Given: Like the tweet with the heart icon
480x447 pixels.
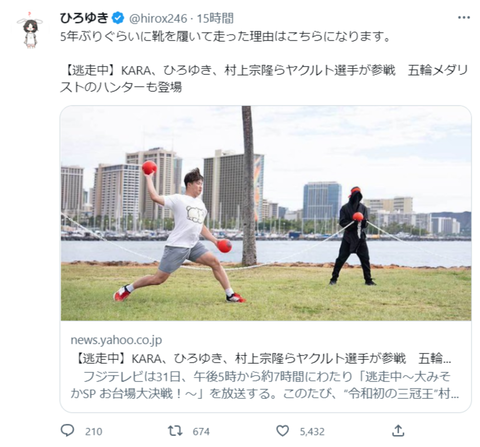Looking at the screenshot, I should [x=283, y=431].
